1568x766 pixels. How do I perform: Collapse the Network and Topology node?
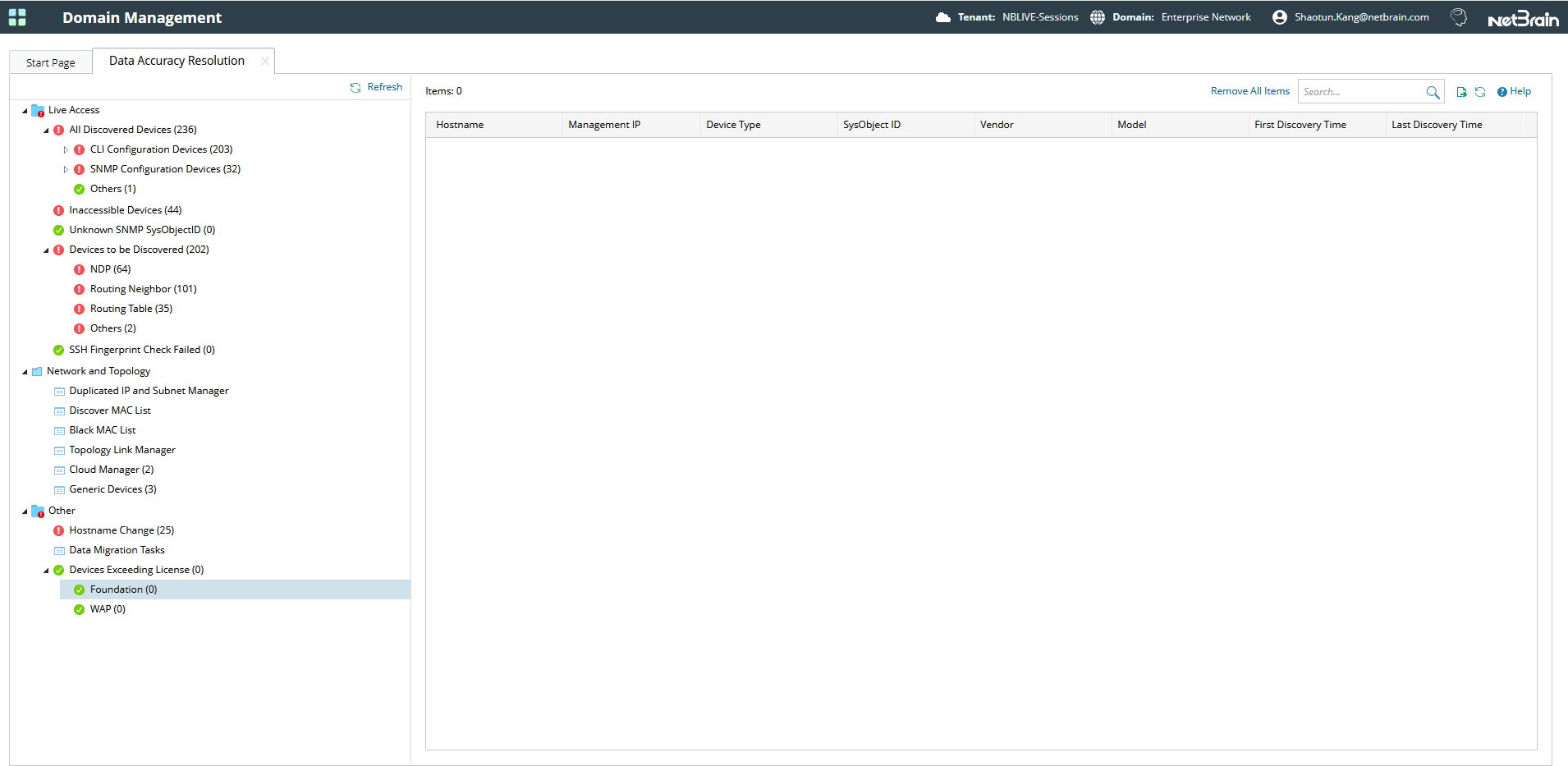25,372
